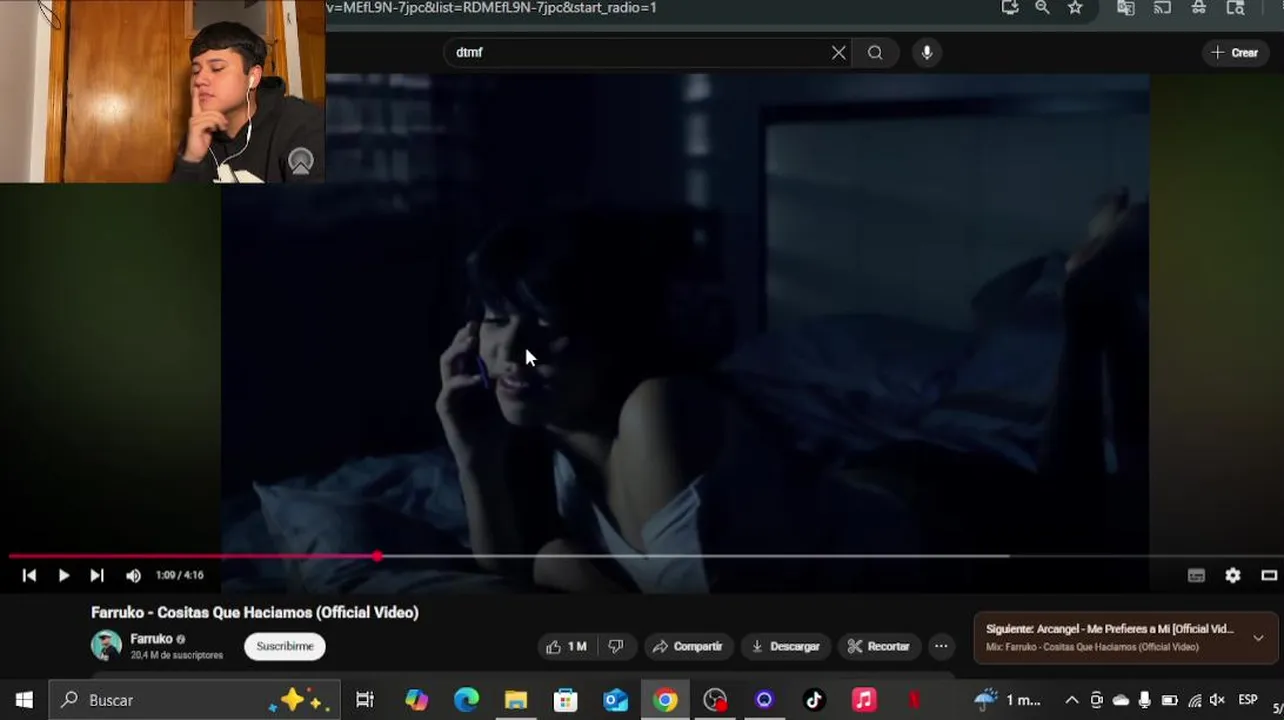The width and height of the screenshot is (1284, 720).
Task: Open Wi-Fi network tray icon
Action: pyautogui.click(x=1194, y=700)
